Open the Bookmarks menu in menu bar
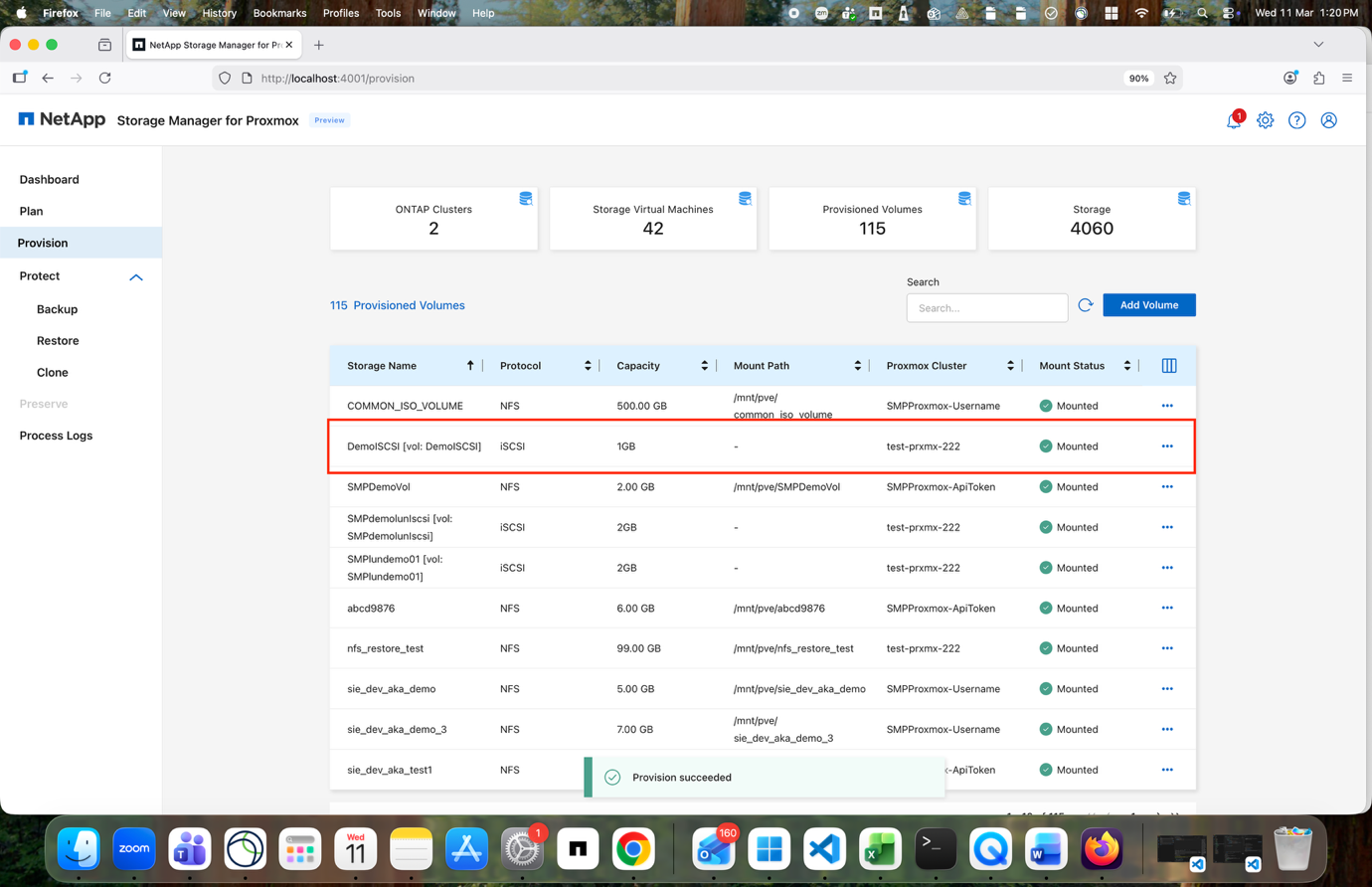This screenshot has height=887, width=1372. 279,13
